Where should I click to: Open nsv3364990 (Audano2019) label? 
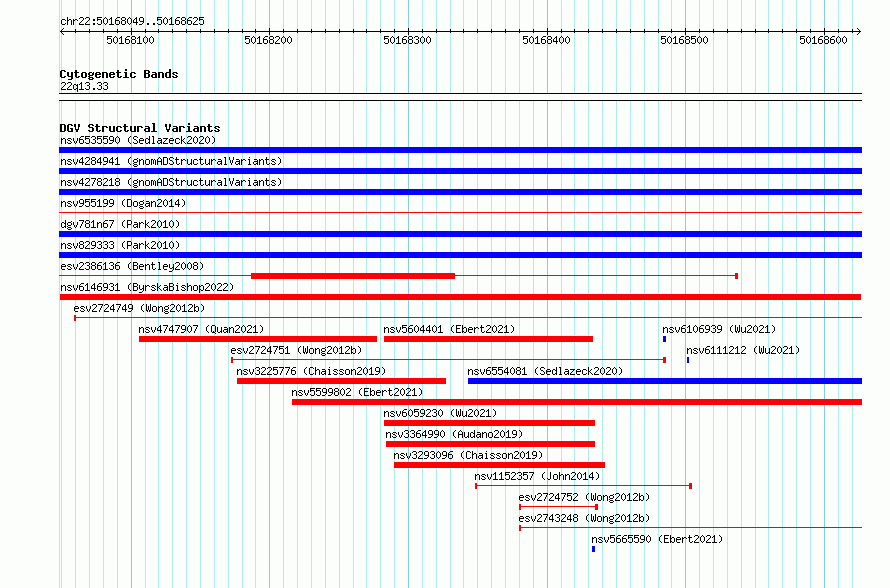(454, 434)
